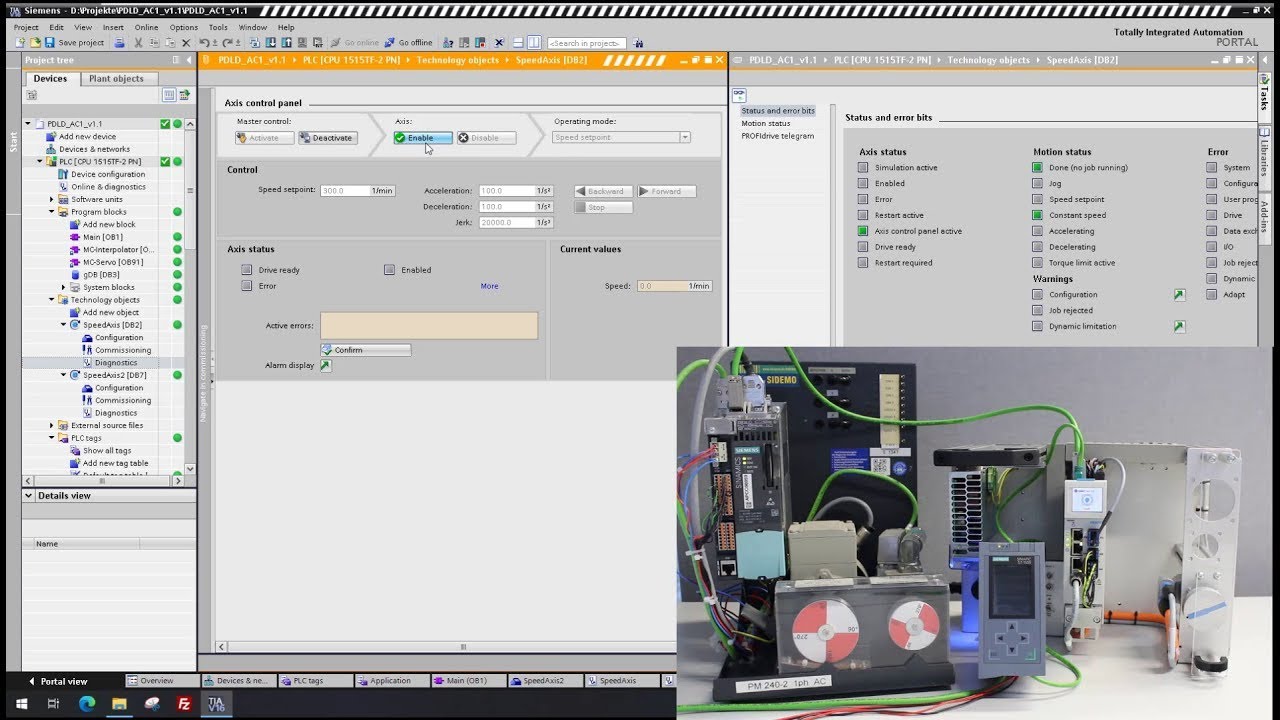Click the Redo arrow icon
The height and width of the screenshot is (720, 1280).
coord(226,43)
